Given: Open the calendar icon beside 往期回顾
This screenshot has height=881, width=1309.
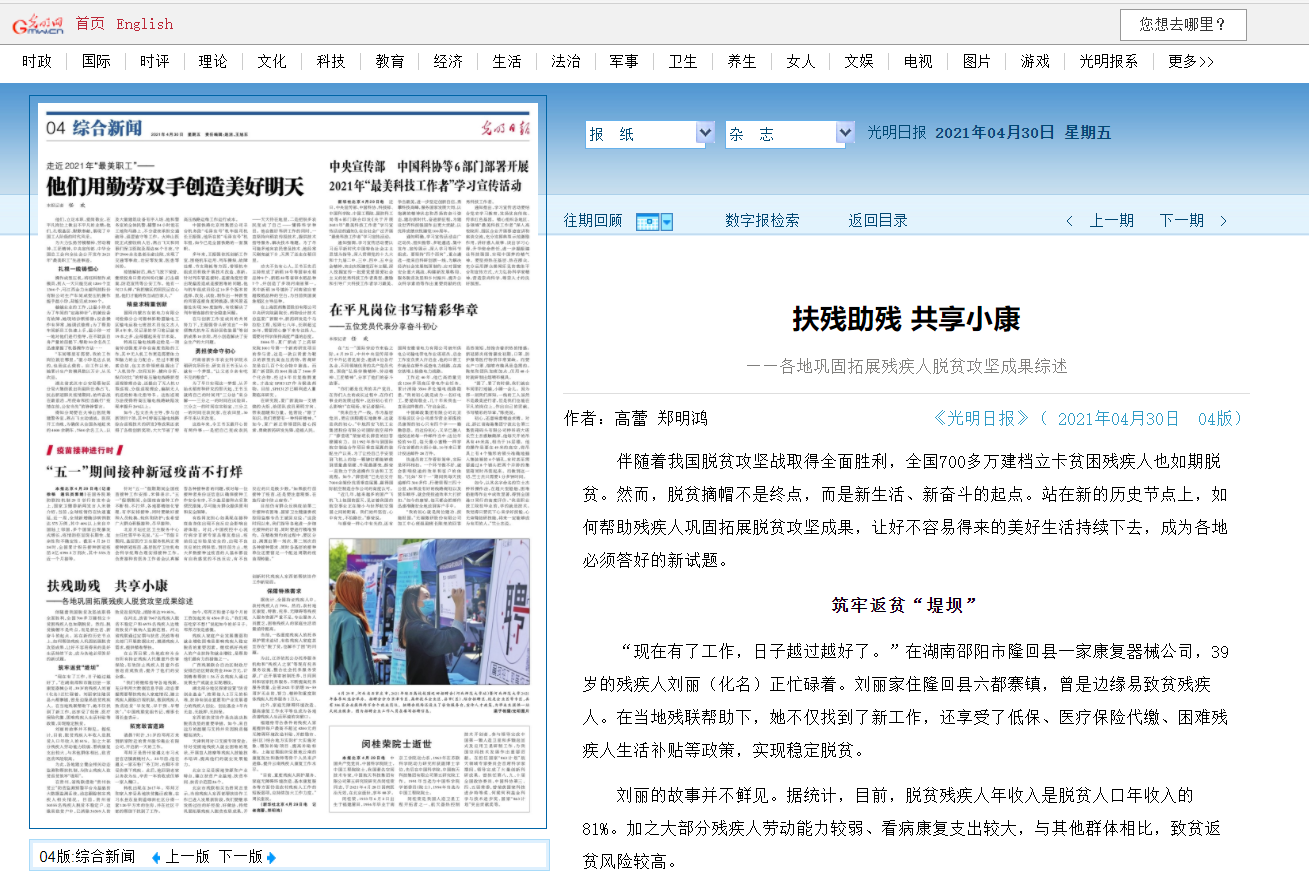Looking at the screenshot, I should [645, 221].
